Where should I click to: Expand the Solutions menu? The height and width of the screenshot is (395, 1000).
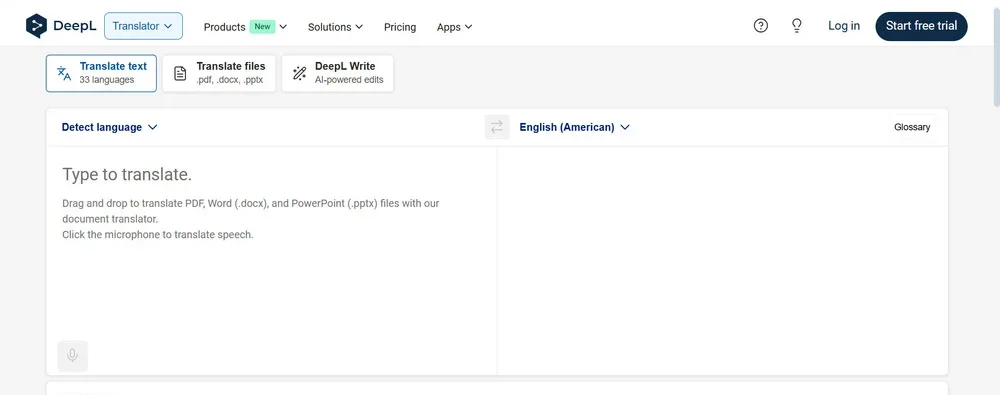pyautogui.click(x=335, y=27)
